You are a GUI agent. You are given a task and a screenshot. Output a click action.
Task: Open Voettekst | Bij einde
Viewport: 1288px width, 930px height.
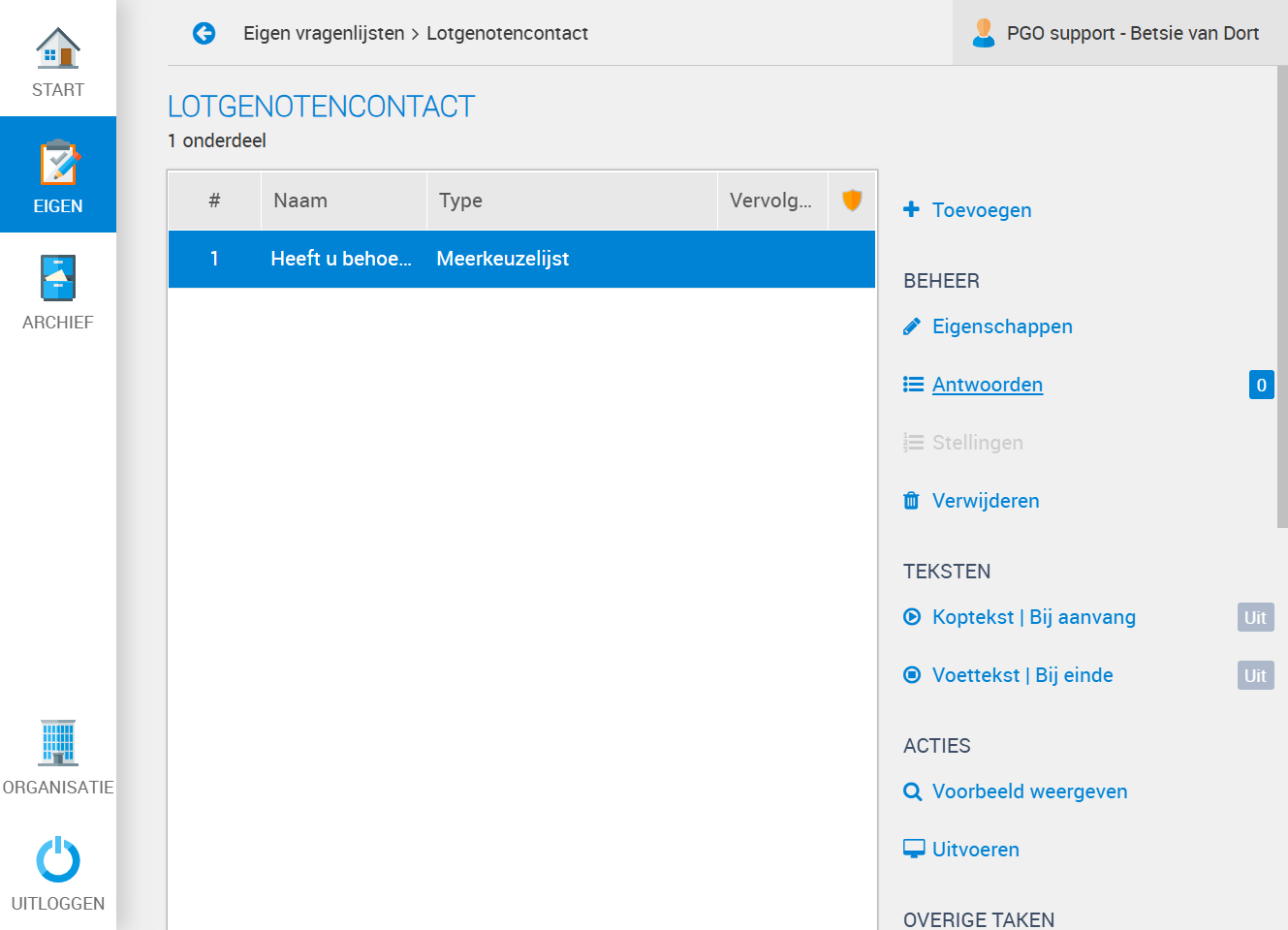1022,675
